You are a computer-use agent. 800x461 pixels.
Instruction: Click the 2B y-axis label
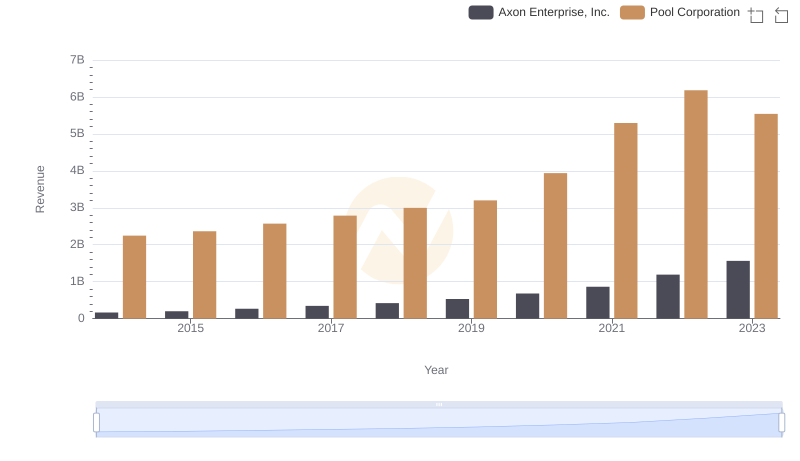[x=77, y=244]
